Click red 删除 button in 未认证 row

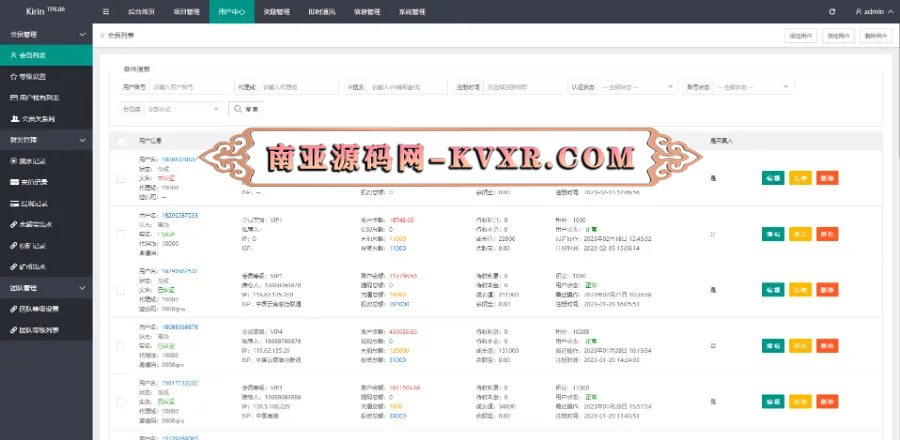coord(827,178)
